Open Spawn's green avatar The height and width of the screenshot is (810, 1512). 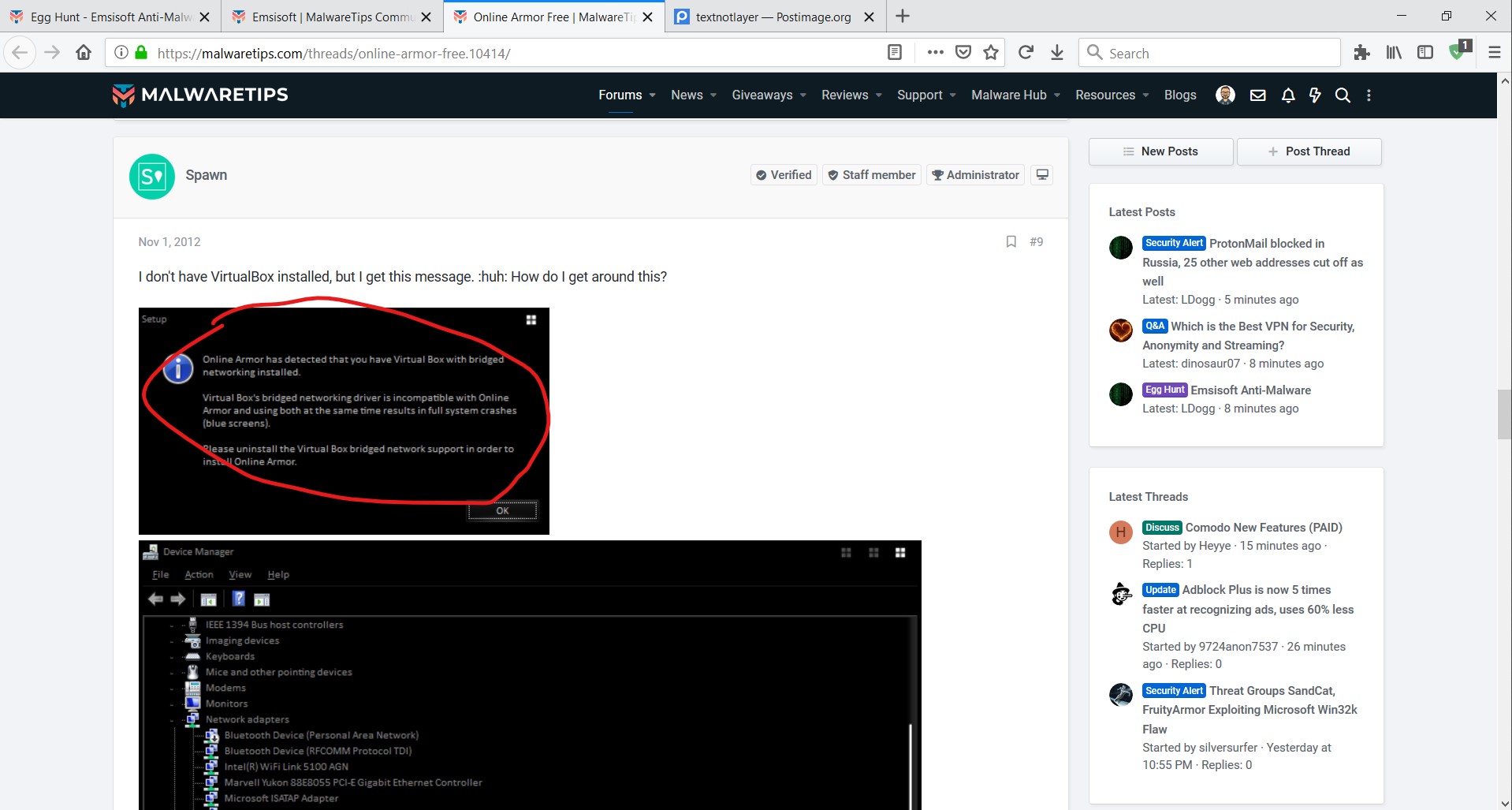point(152,177)
